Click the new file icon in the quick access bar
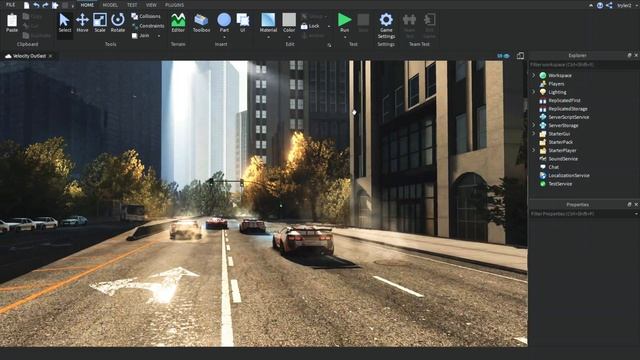 pyautogui.click(x=27, y=5)
